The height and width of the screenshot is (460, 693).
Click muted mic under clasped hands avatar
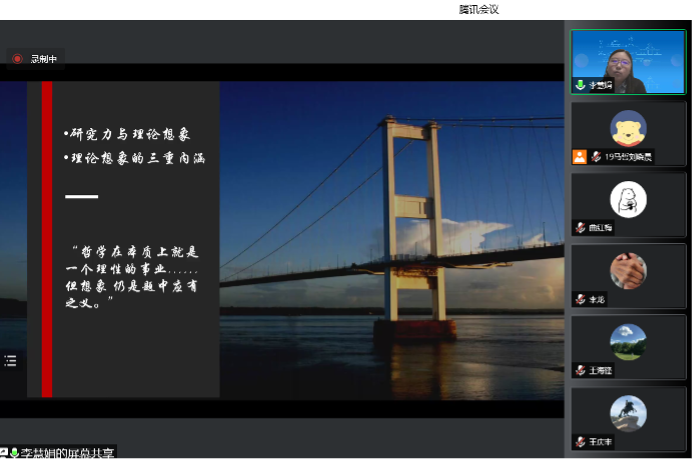click(x=580, y=299)
